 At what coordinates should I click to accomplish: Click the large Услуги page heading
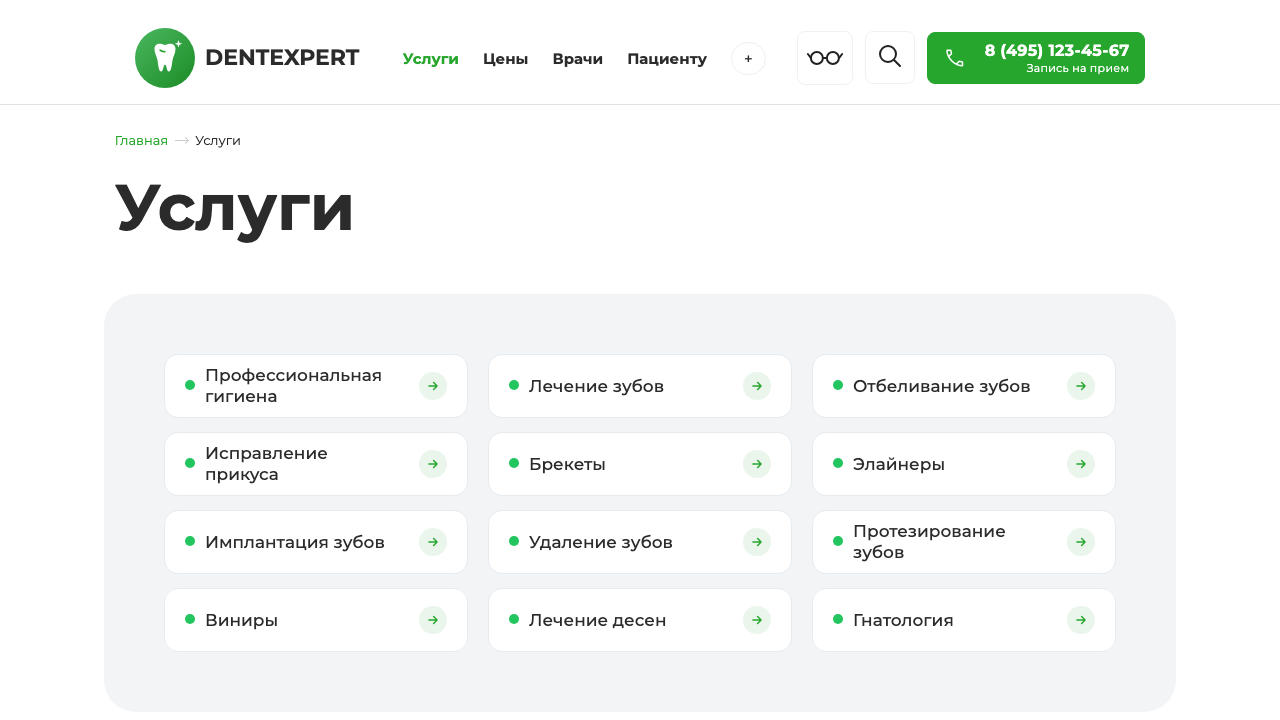235,208
